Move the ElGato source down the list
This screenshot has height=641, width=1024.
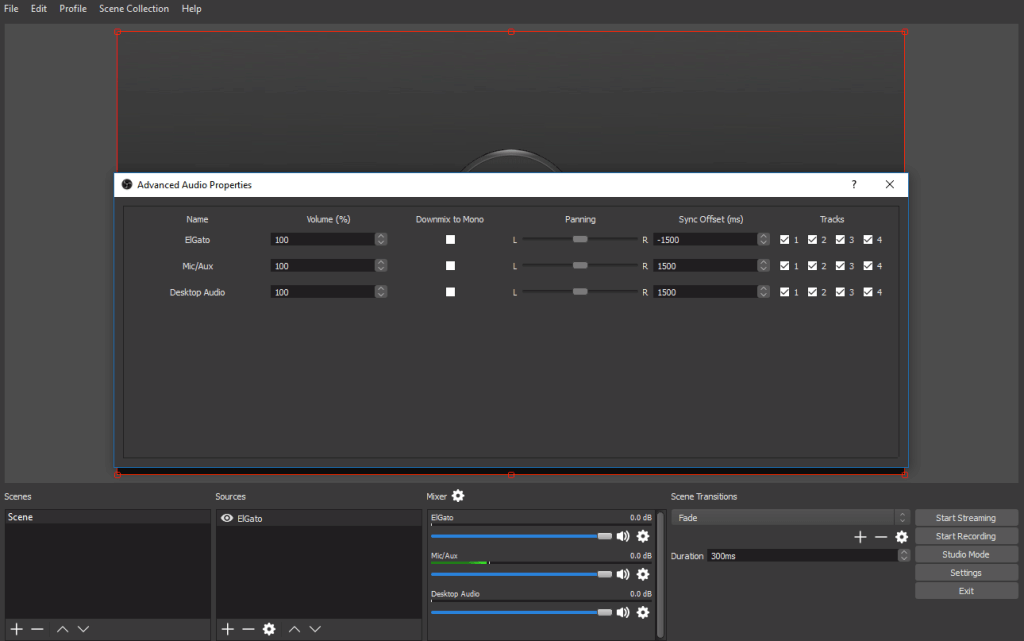315,629
